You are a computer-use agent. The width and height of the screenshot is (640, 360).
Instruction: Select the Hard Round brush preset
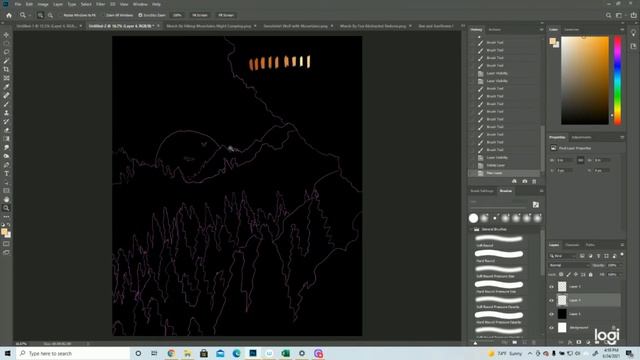pyautogui.click(x=499, y=256)
